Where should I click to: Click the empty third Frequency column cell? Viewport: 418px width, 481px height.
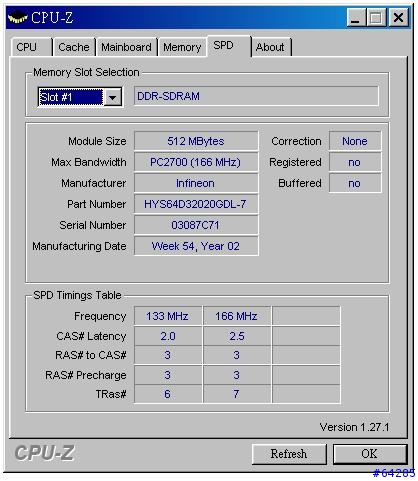point(306,316)
